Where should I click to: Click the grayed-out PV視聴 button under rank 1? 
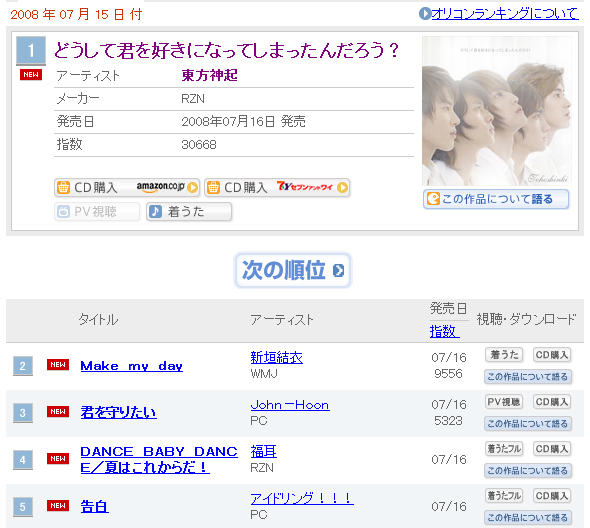click(97, 212)
